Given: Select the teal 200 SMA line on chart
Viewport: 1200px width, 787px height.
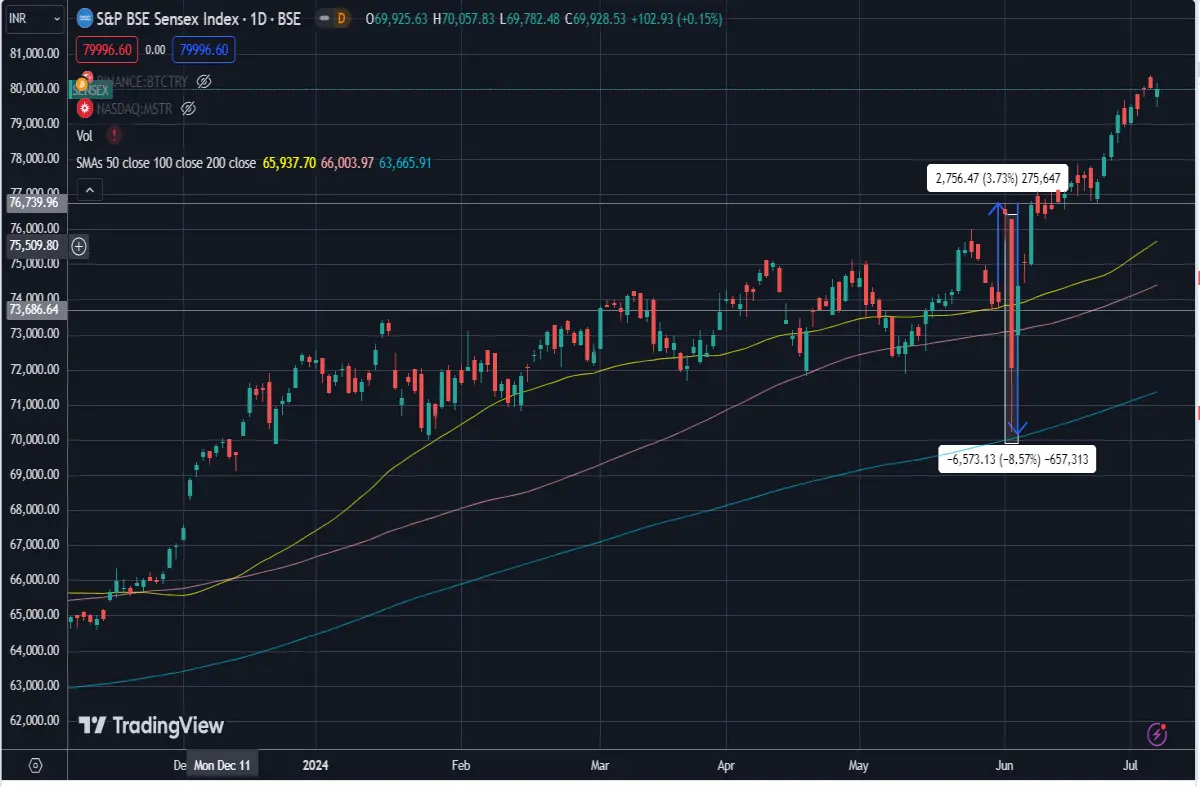Looking at the screenshot, I should pos(600,542).
